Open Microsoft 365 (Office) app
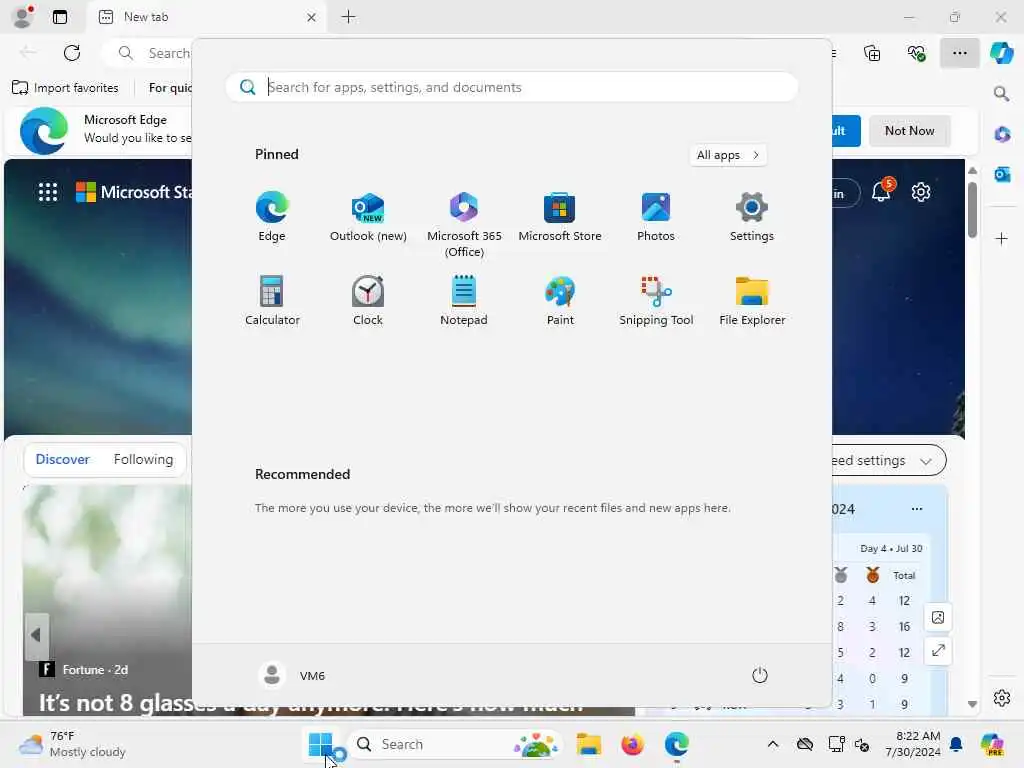The image size is (1024, 768). (464, 225)
